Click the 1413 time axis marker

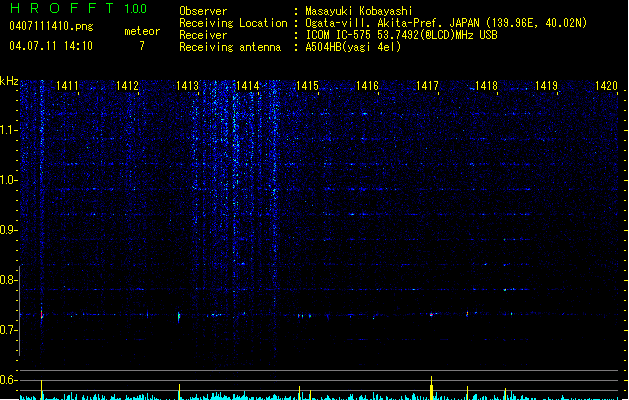[x=187, y=85]
